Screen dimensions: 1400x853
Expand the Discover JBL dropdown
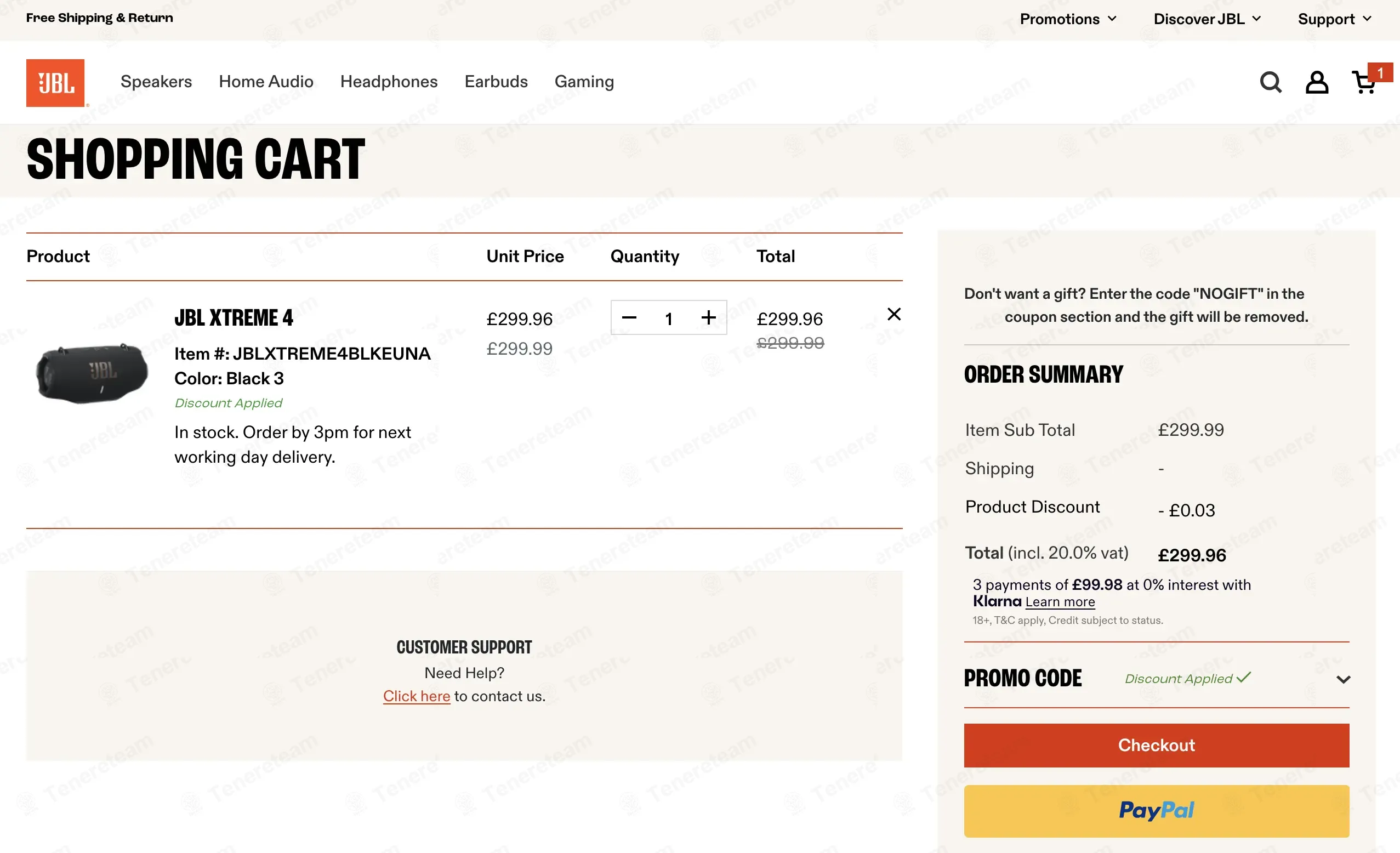[x=1207, y=19]
